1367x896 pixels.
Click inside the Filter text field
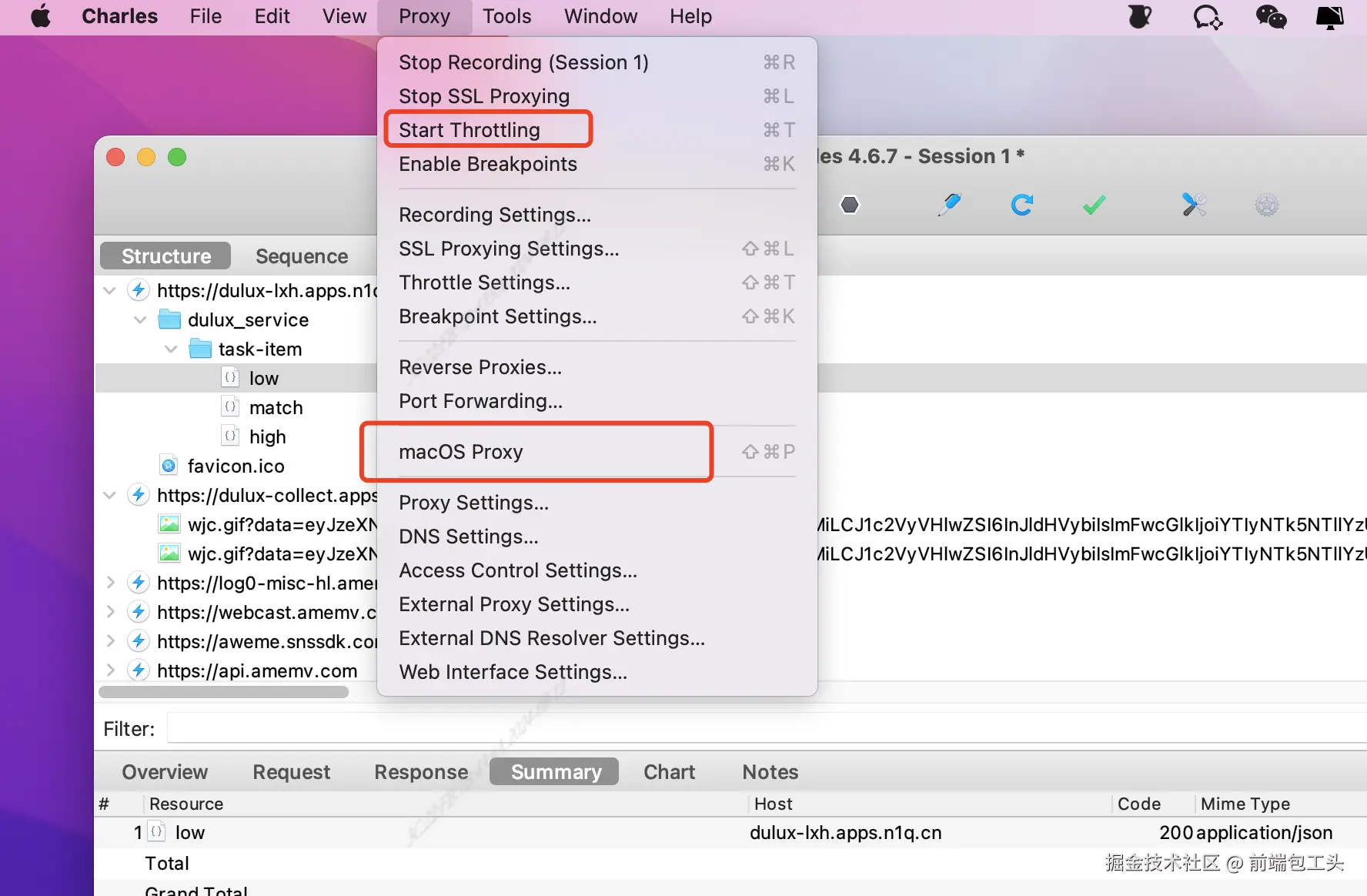(767, 728)
